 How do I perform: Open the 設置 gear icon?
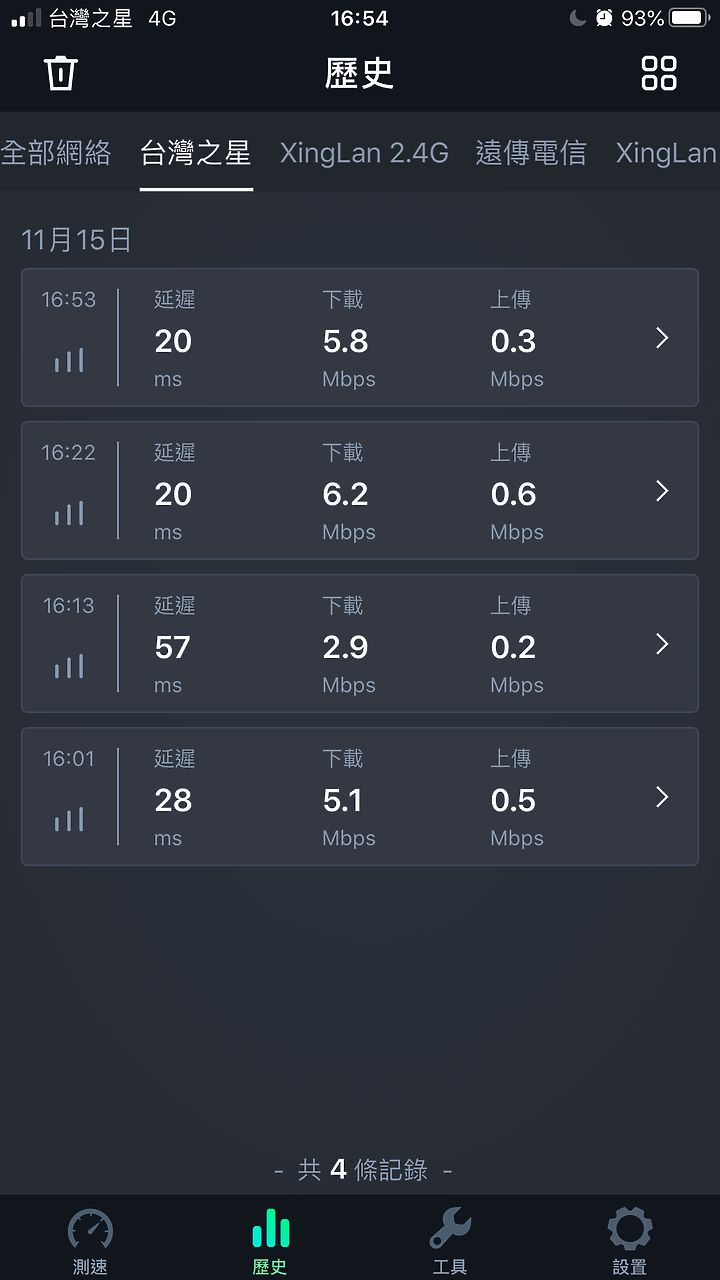click(x=630, y=1228)
